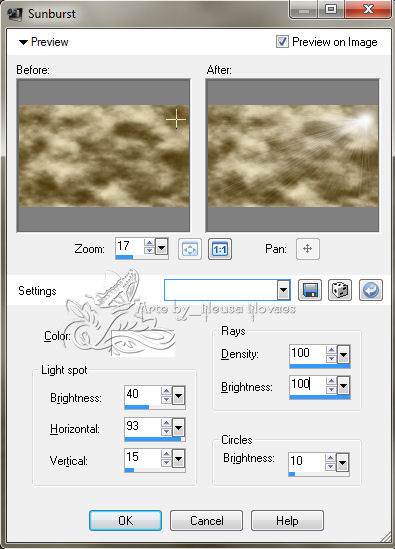Viewport: 395px width, 549px height.
Task: Open the Light spot Horizontal dropdown arrow
Action: tap(179, 428)
